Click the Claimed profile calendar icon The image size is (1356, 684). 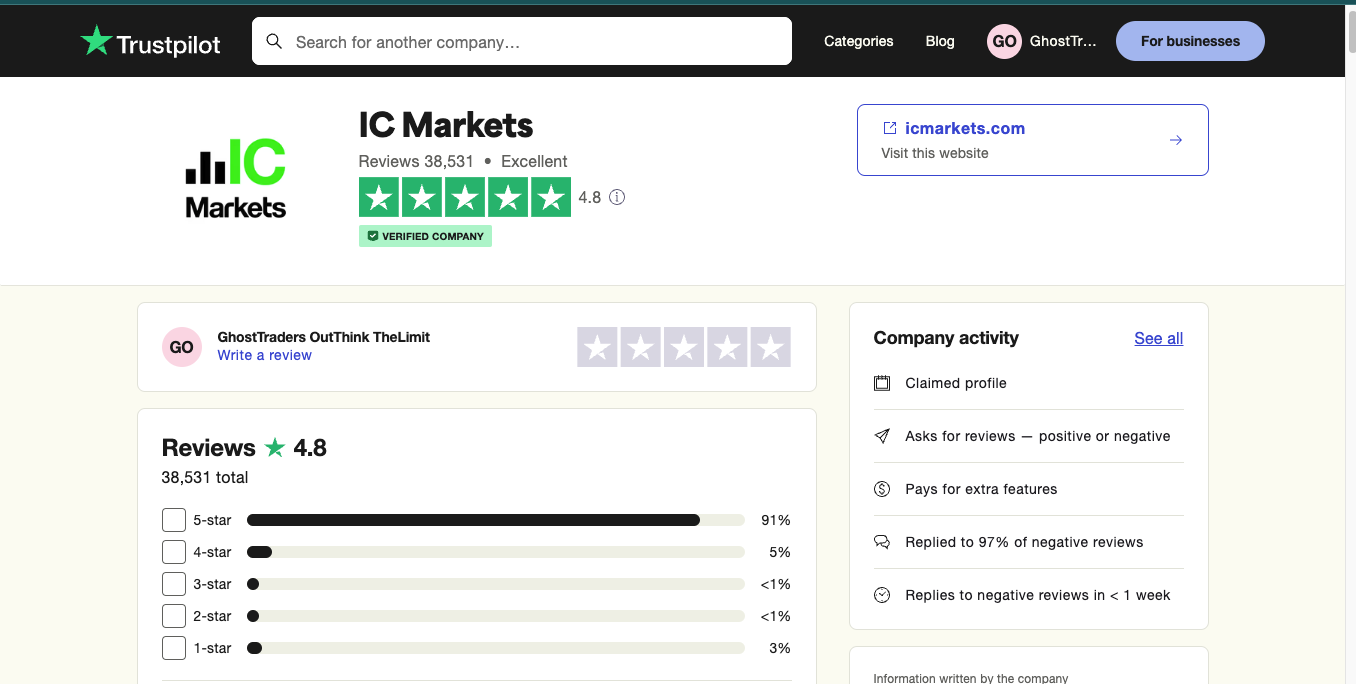[882, 383]
